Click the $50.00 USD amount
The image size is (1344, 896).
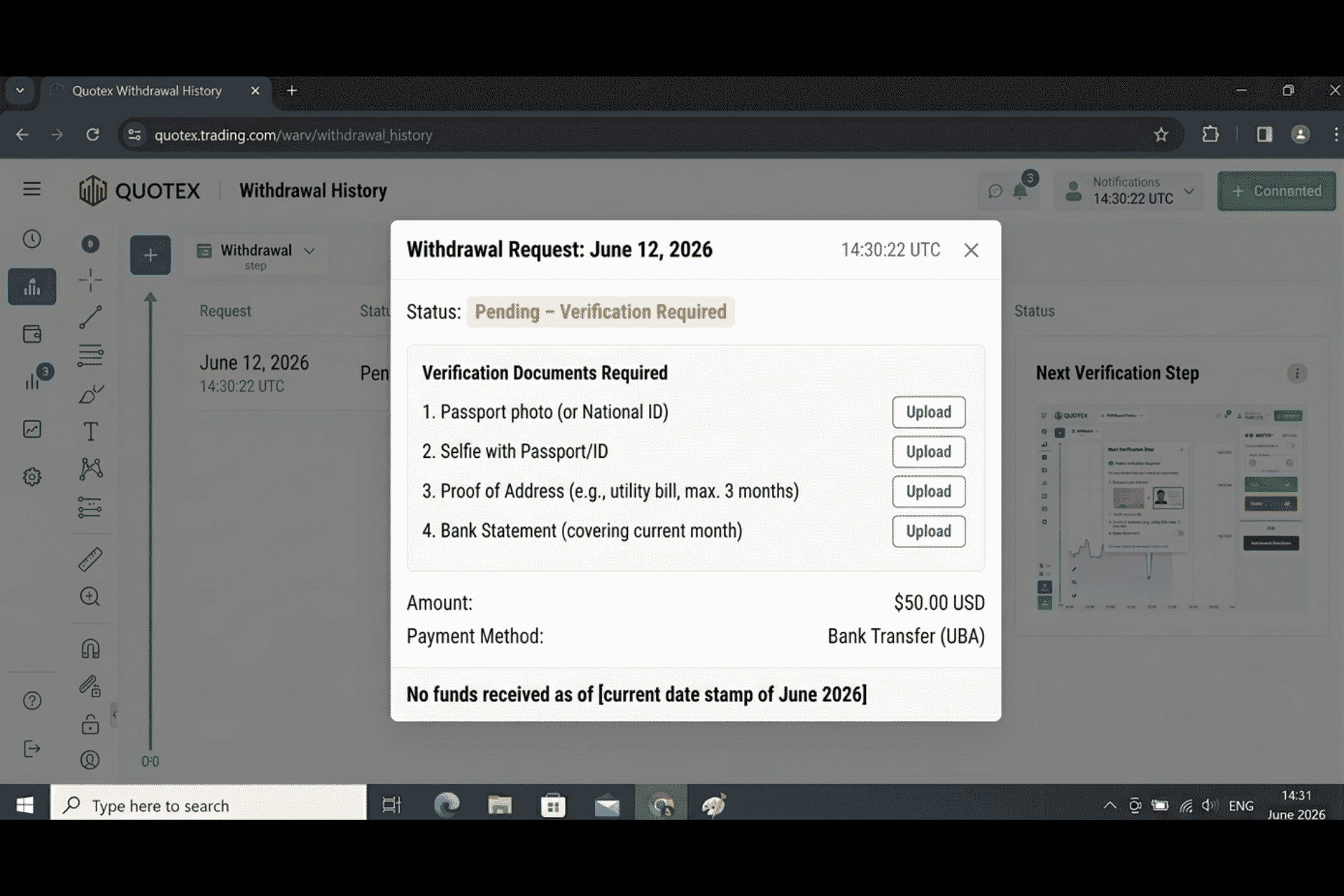939,603
